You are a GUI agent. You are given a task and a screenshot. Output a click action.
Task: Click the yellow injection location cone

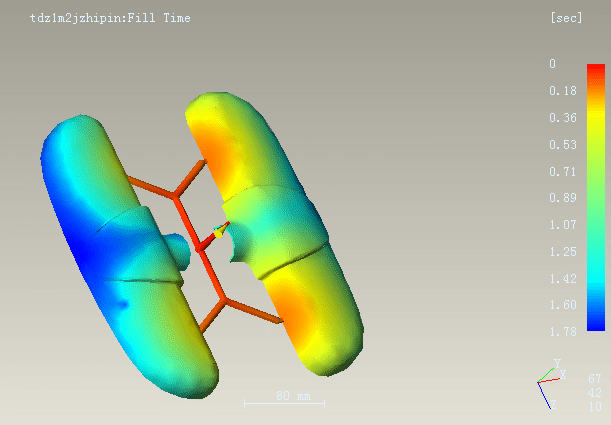[x=219, y=232]
